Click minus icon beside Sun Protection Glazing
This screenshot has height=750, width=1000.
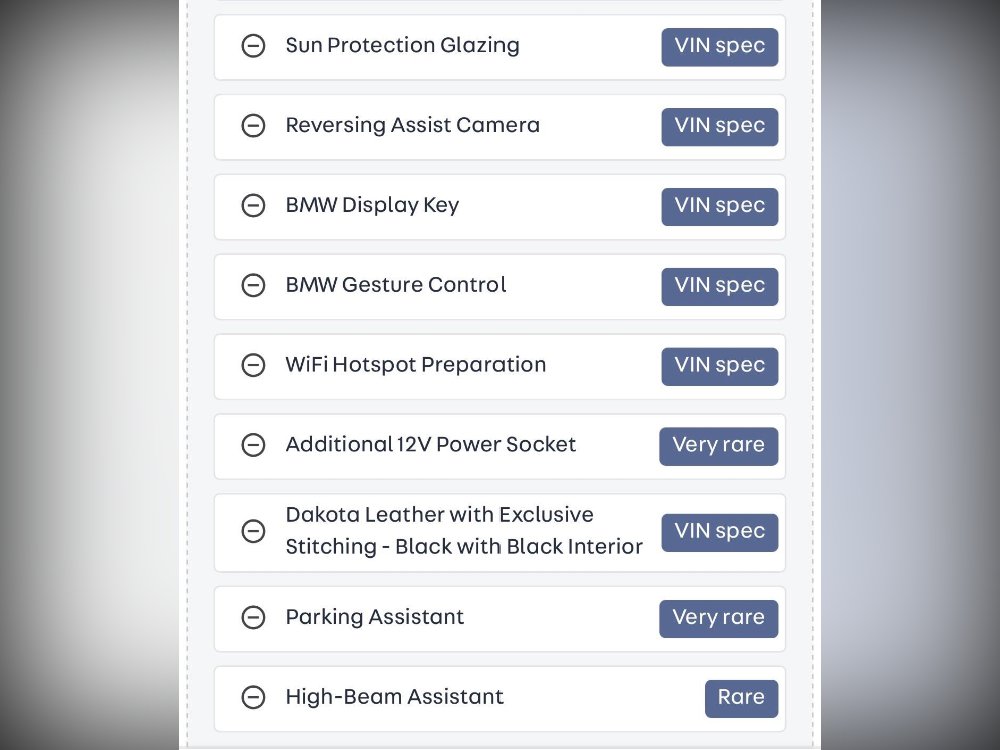pos(253,46)
